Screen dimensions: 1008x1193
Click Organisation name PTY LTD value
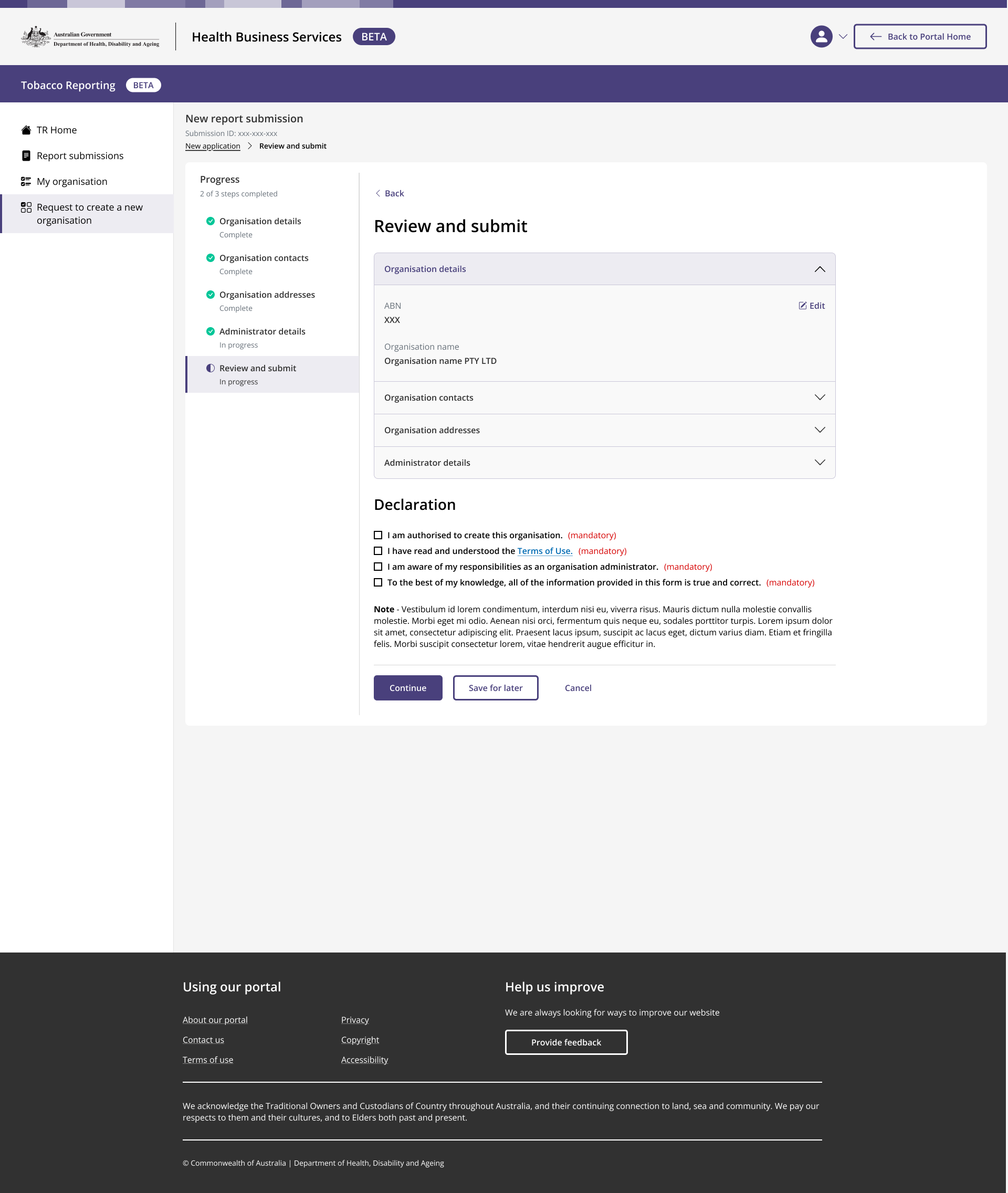[440, 361]
